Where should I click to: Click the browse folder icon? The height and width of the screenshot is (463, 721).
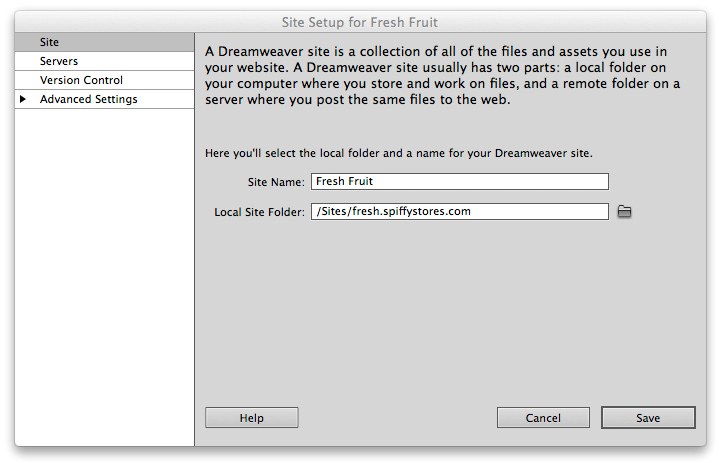(625, 211)
